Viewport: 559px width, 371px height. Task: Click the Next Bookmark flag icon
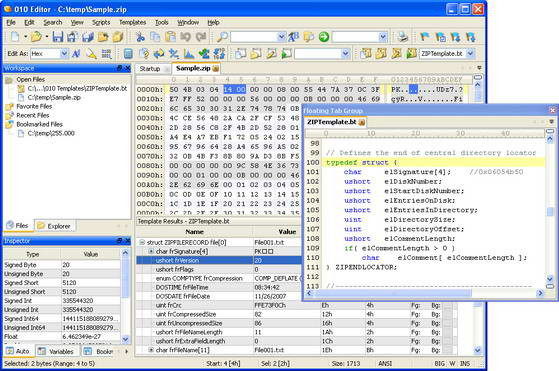coord(455,37)
